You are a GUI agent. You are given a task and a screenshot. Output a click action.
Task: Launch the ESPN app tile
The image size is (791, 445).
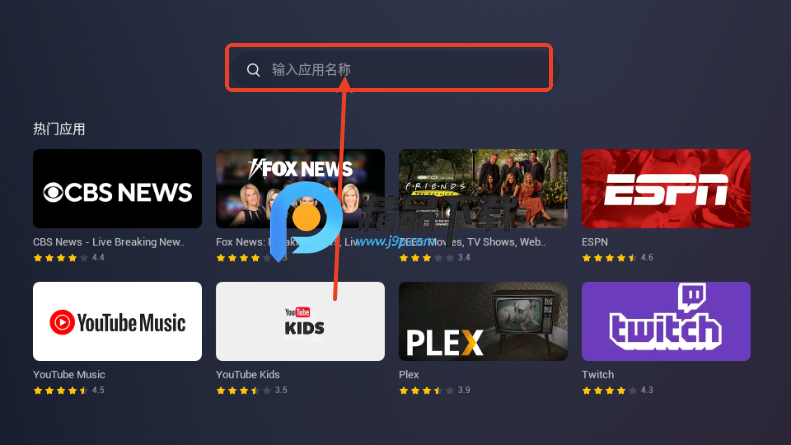pyautogui.click(x=666, y=188)
